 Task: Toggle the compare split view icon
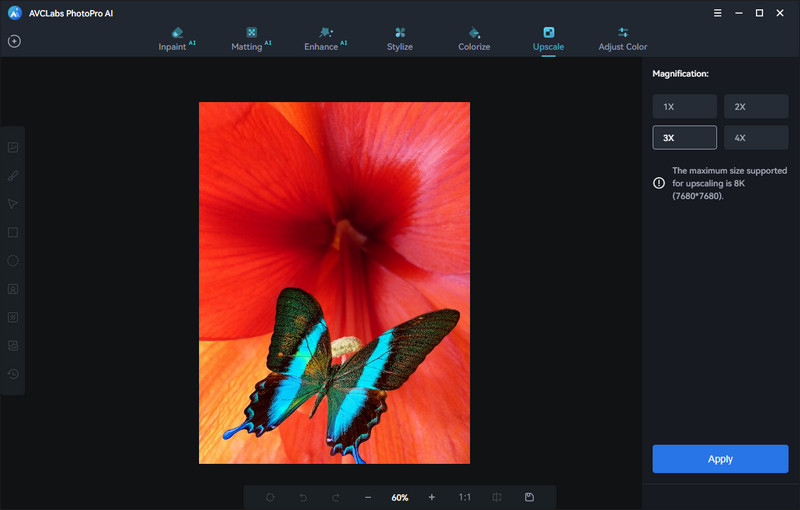[496, 497]
